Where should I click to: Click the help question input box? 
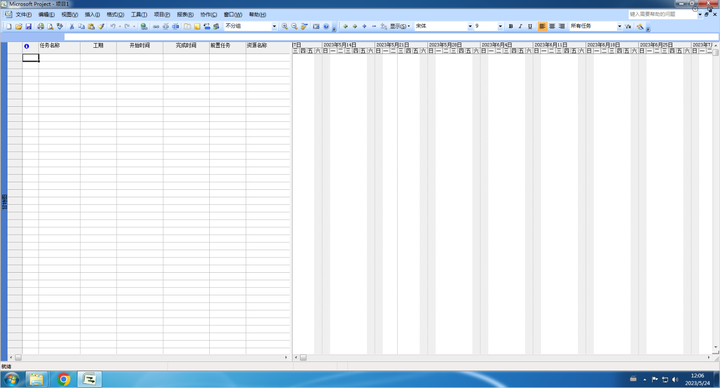(663, 14)
